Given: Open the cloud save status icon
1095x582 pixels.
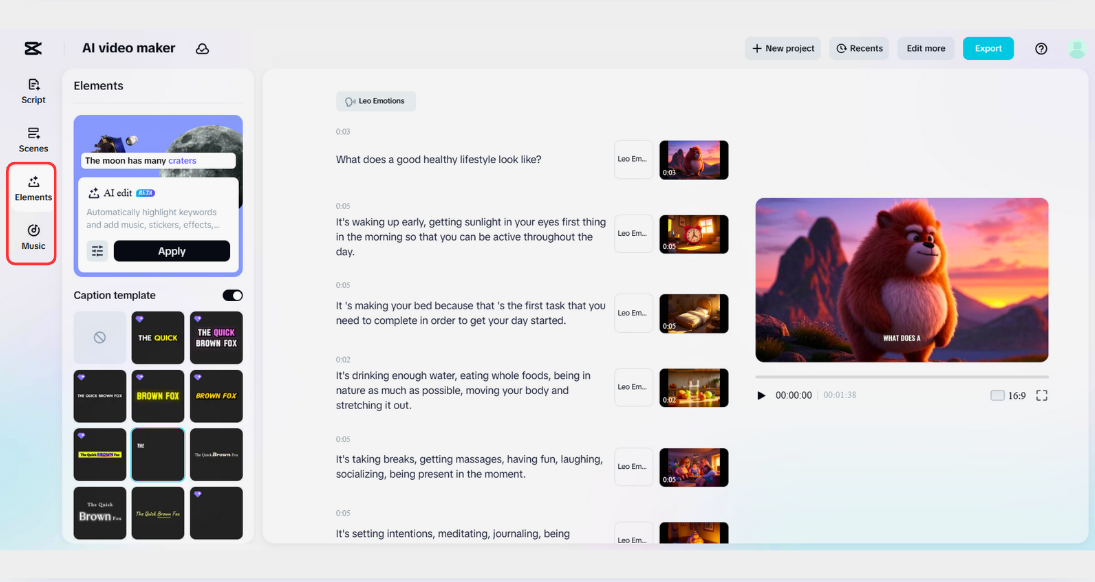Looking at the screenshot, I should coord(203,49).
